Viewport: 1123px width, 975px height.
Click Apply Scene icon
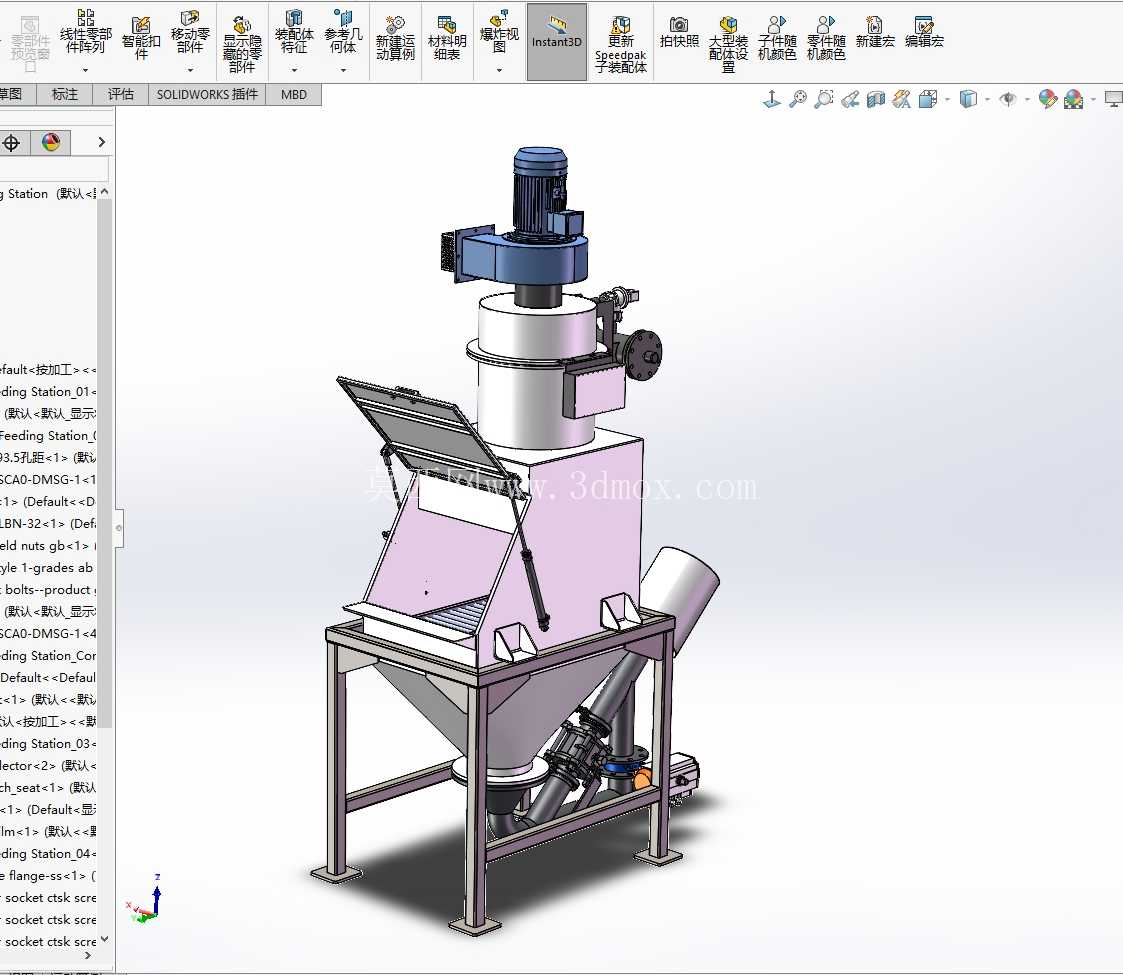pos(1074,100)
